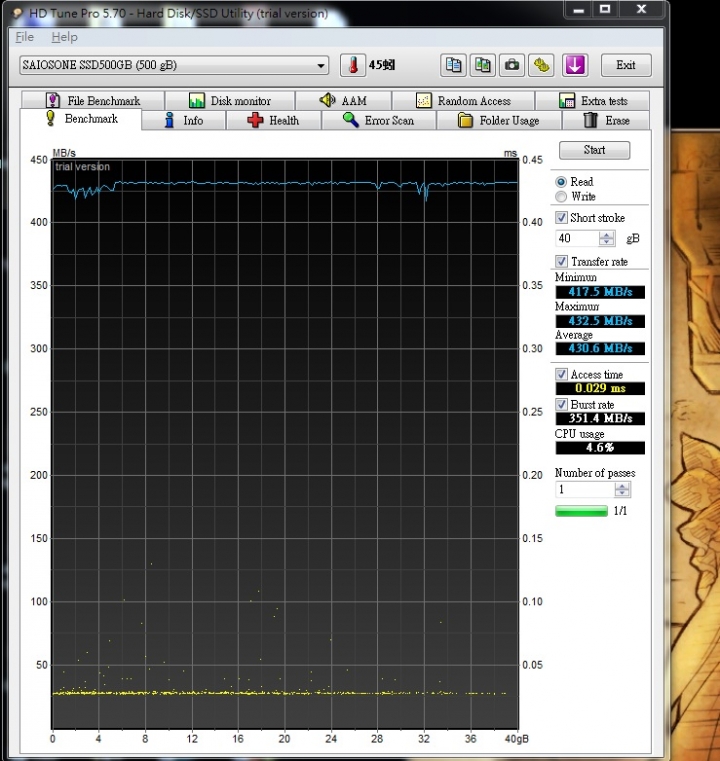Select the Write radio button
Image resolution: width=720 pixels, height=761 pixels.
(561, 197)
